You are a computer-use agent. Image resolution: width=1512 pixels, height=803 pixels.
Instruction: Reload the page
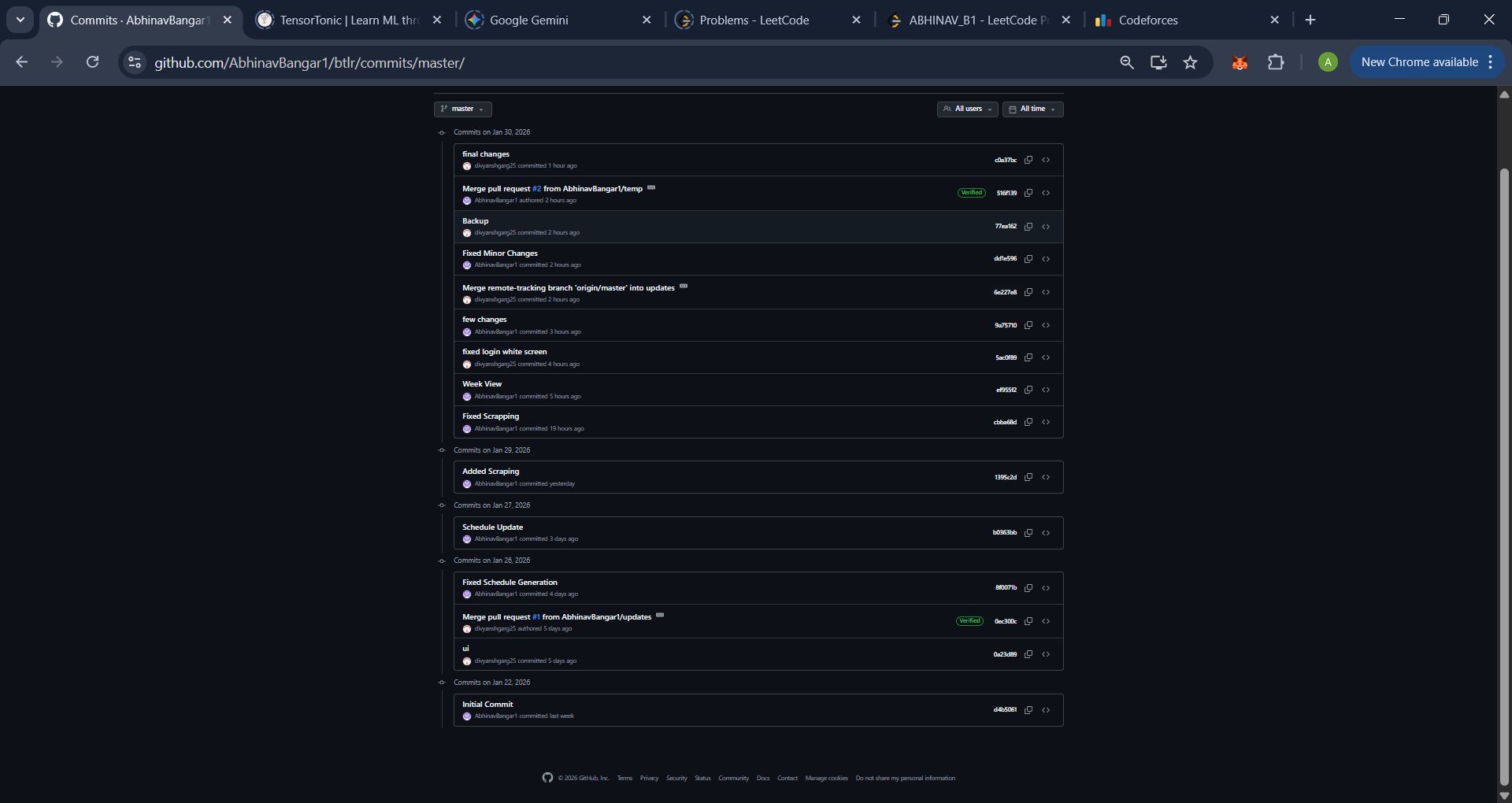(92, 62)
